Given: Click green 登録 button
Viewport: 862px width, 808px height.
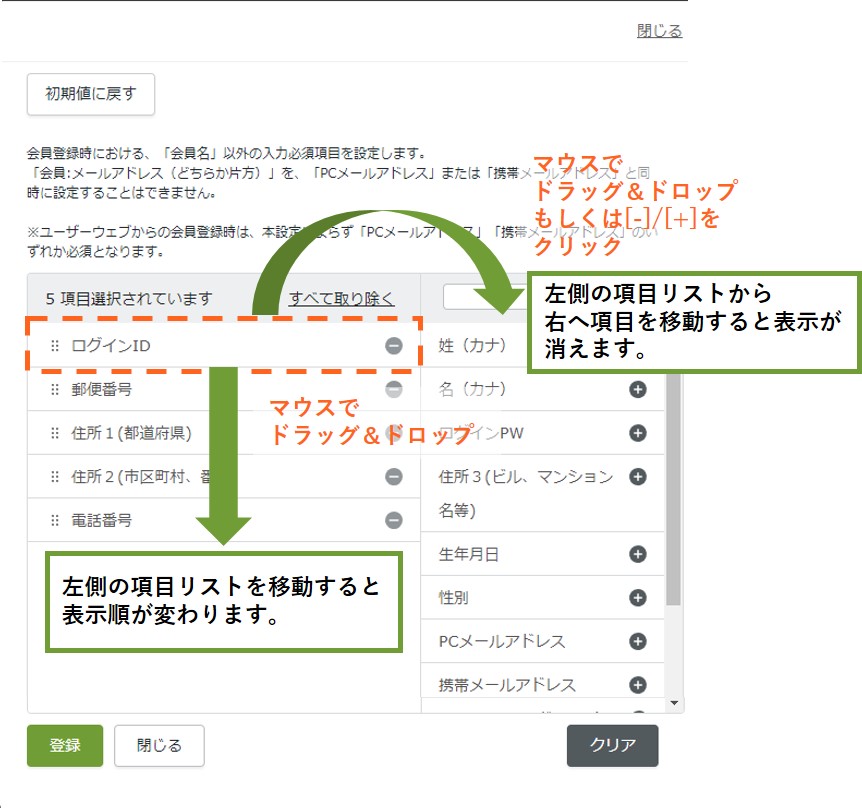Looking at the screenshot, I should click(x=65, y=745).
